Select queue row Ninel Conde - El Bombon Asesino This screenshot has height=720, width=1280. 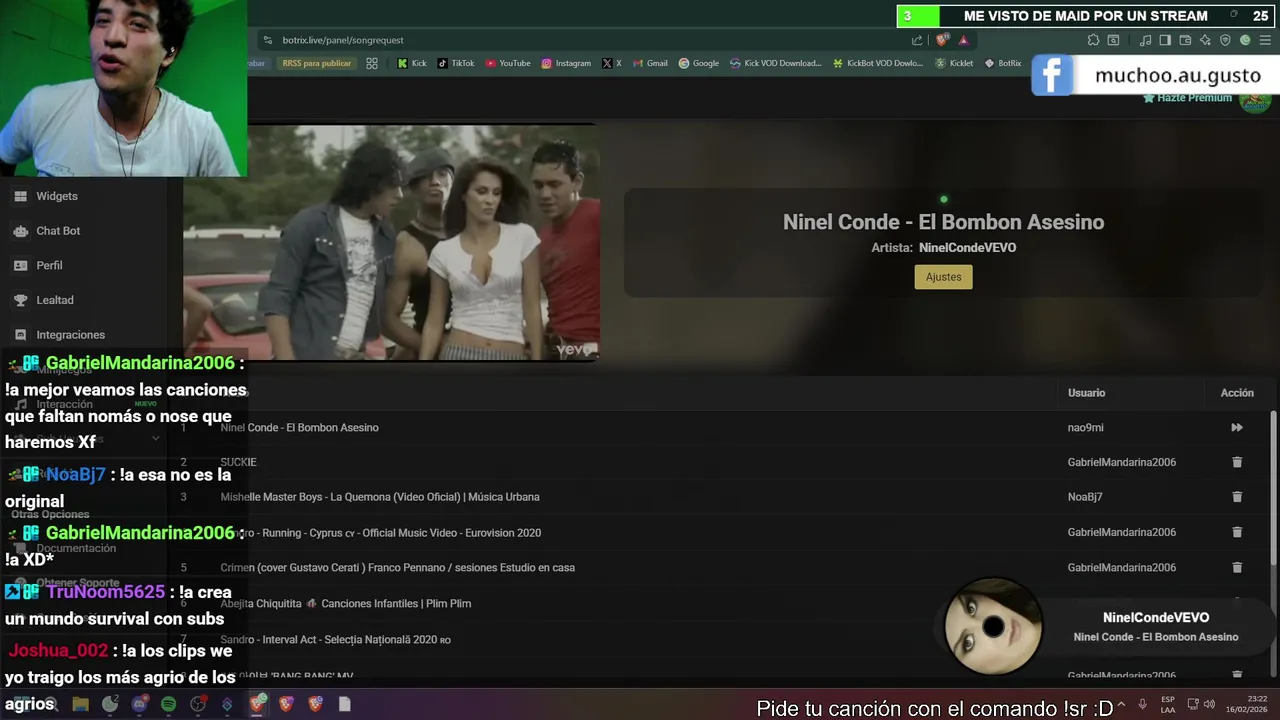[x=718, y=427]
